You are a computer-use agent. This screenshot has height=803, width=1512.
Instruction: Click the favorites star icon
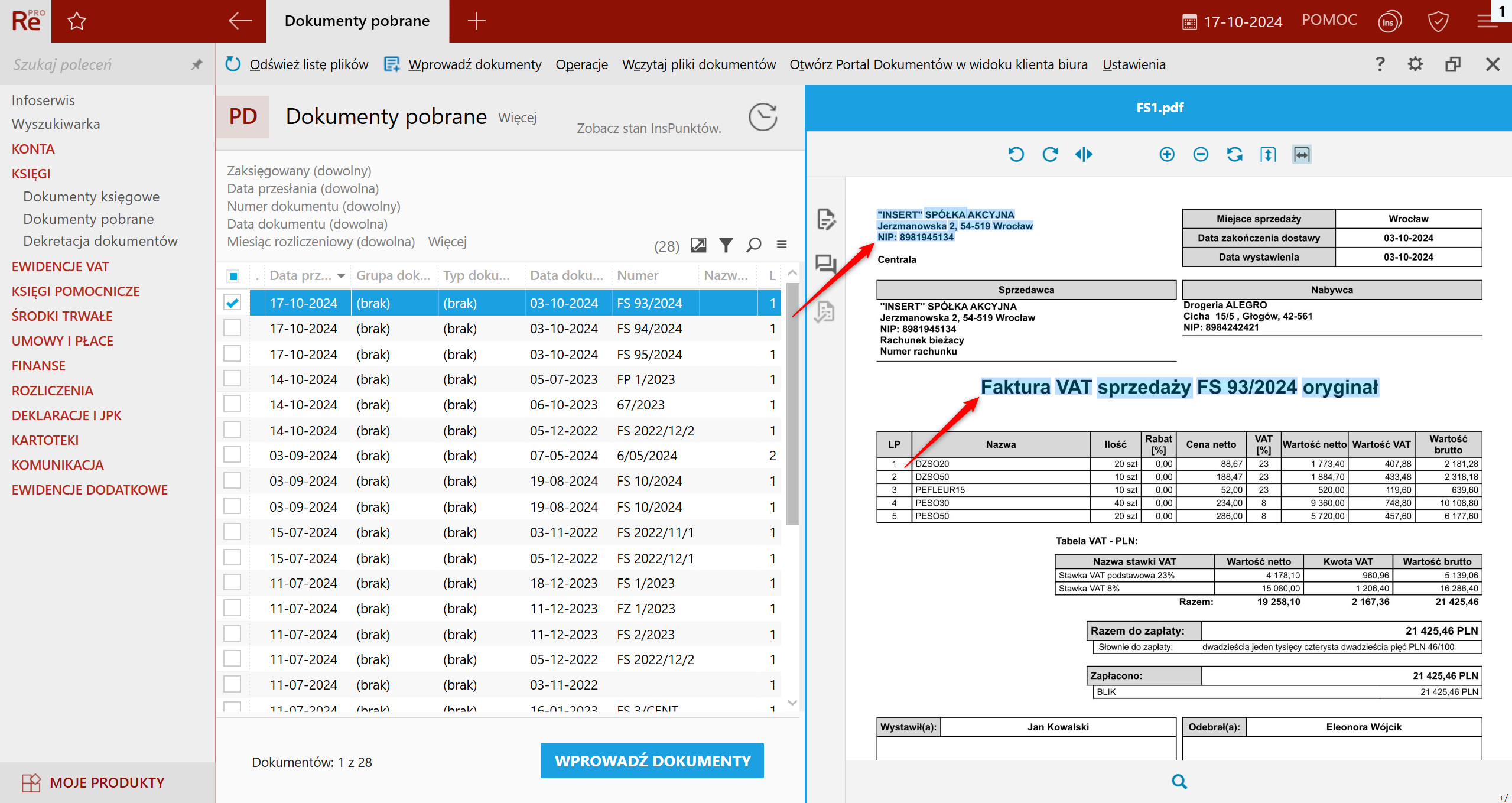pyautogui.click(x=77, y=22)
